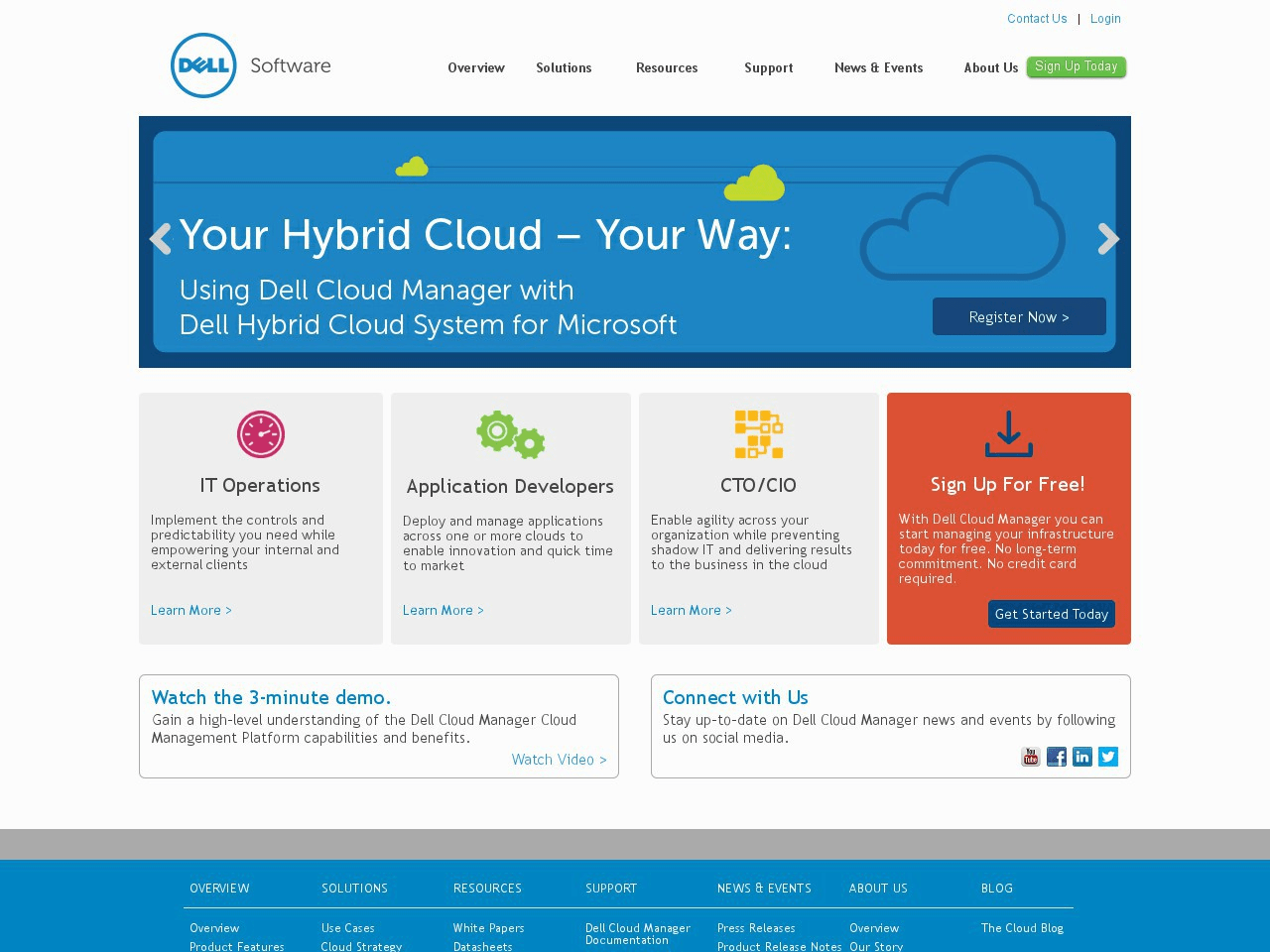Click the Application Developers gears icon

tap(511, 434)
